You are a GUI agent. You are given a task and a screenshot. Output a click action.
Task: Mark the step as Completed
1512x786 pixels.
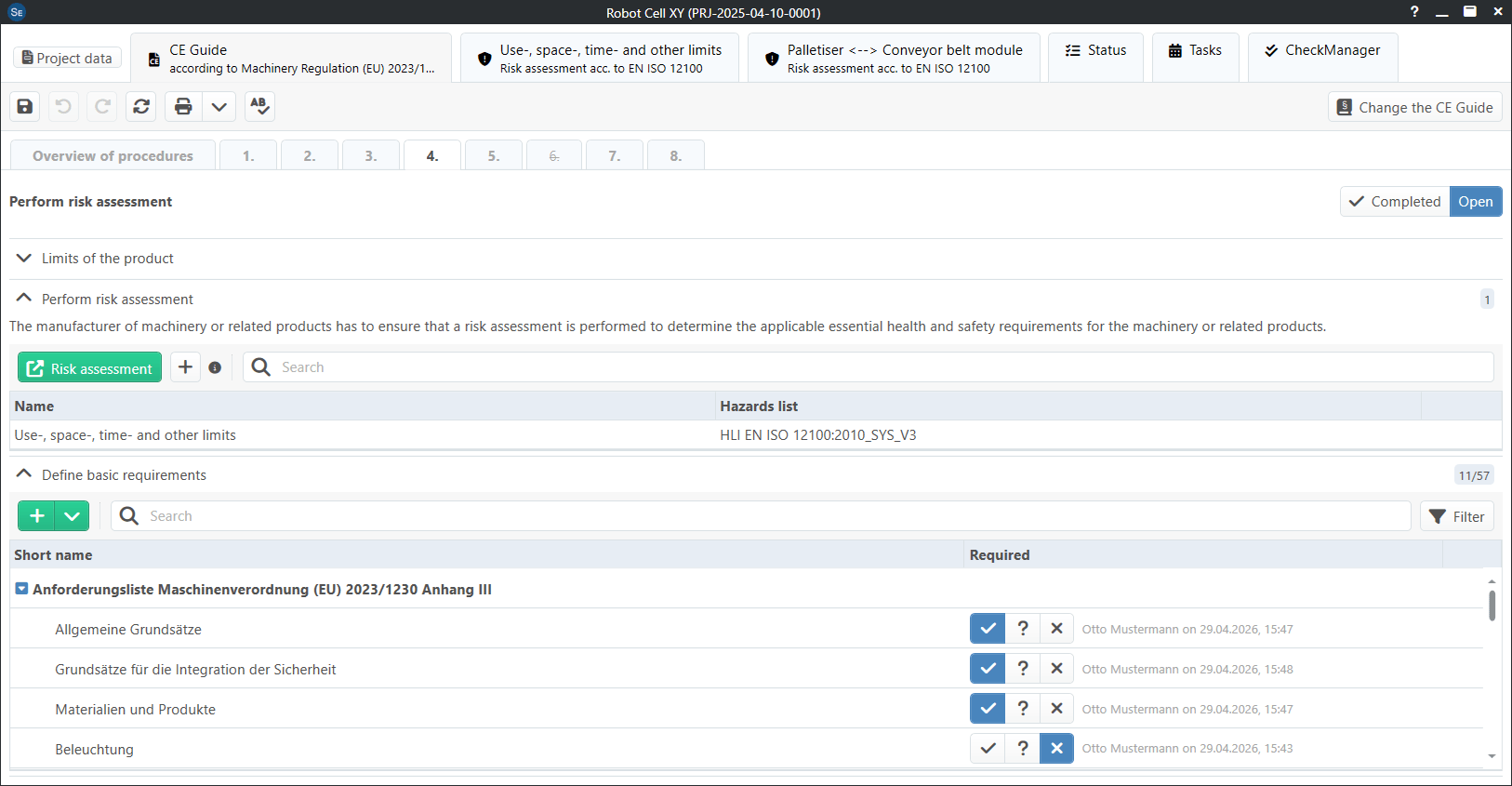1395,201
